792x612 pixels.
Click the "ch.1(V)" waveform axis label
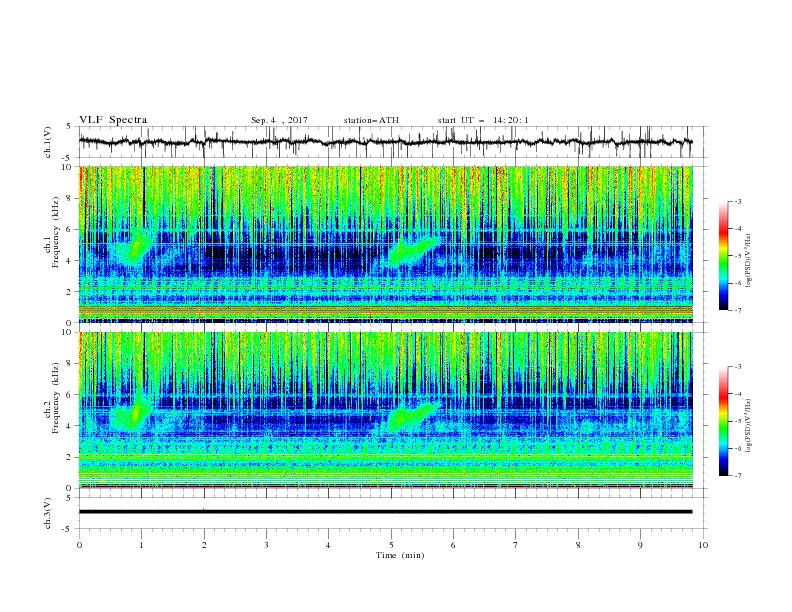coord(48,142)
